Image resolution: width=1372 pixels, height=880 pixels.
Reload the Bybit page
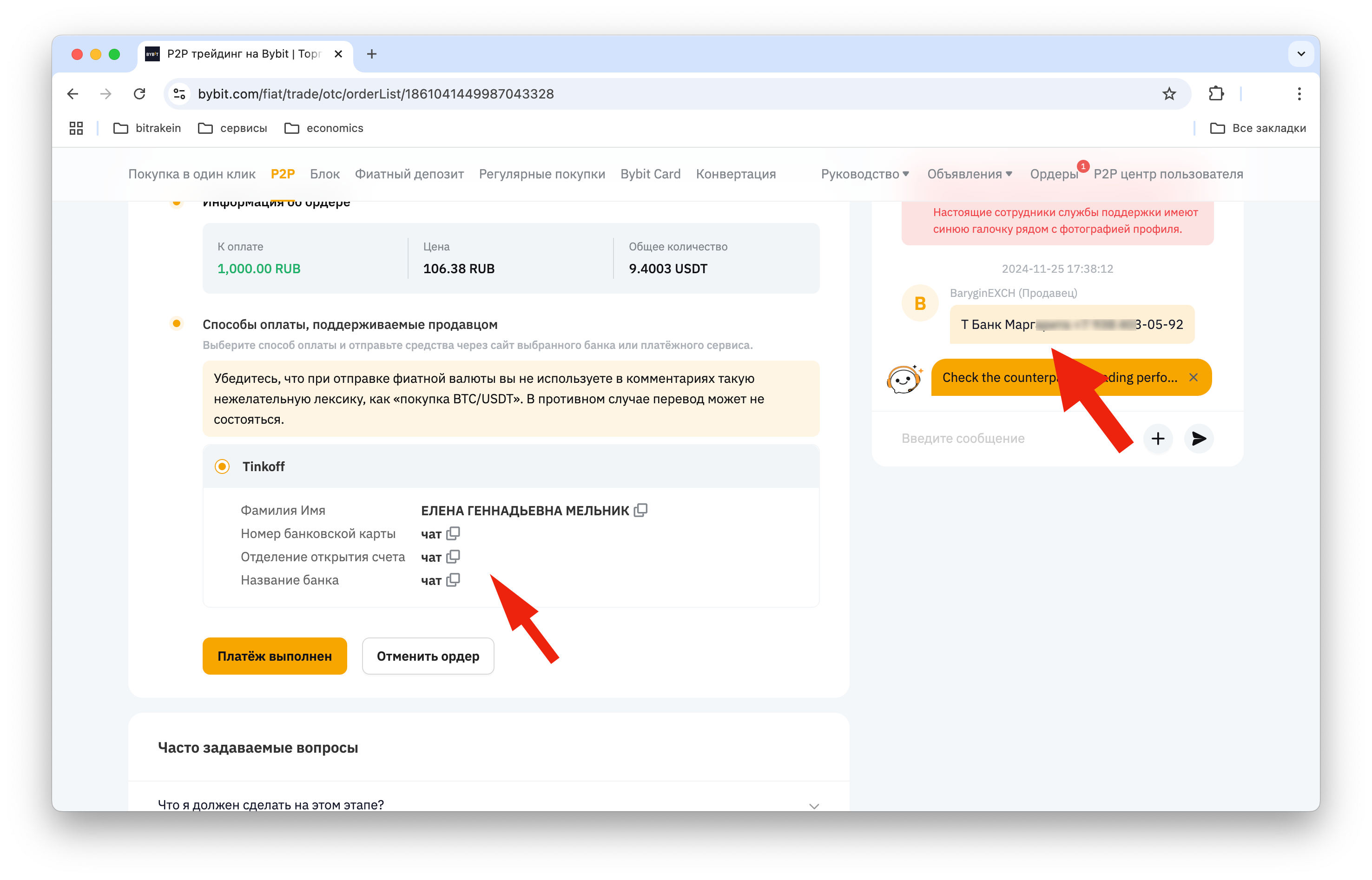139,94
